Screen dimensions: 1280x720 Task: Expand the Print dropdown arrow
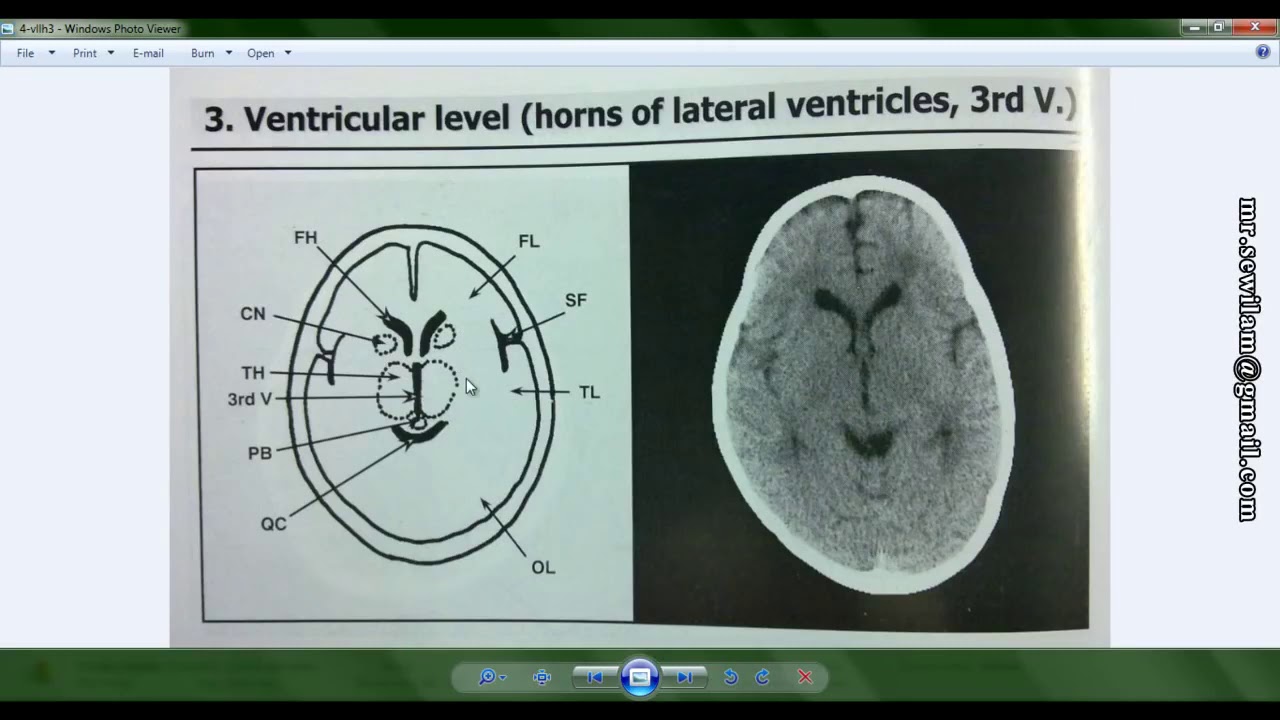pos(111,53)
